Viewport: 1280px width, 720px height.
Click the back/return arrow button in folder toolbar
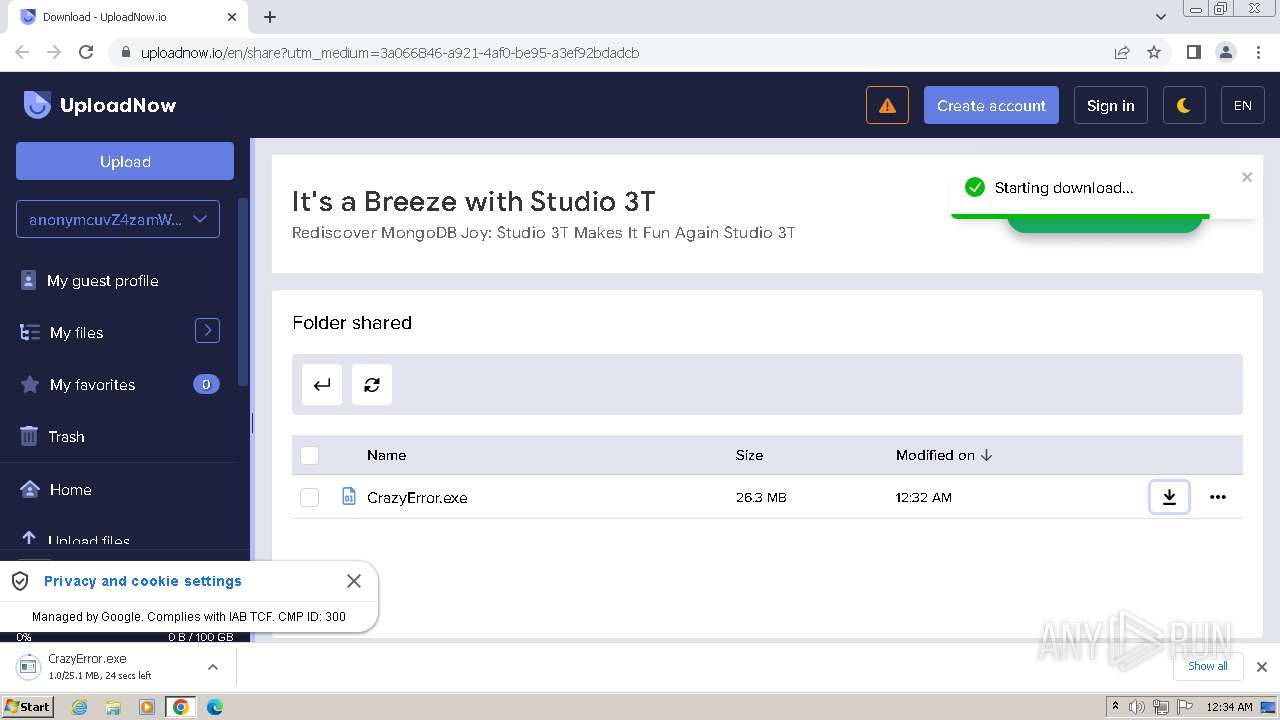322,385
